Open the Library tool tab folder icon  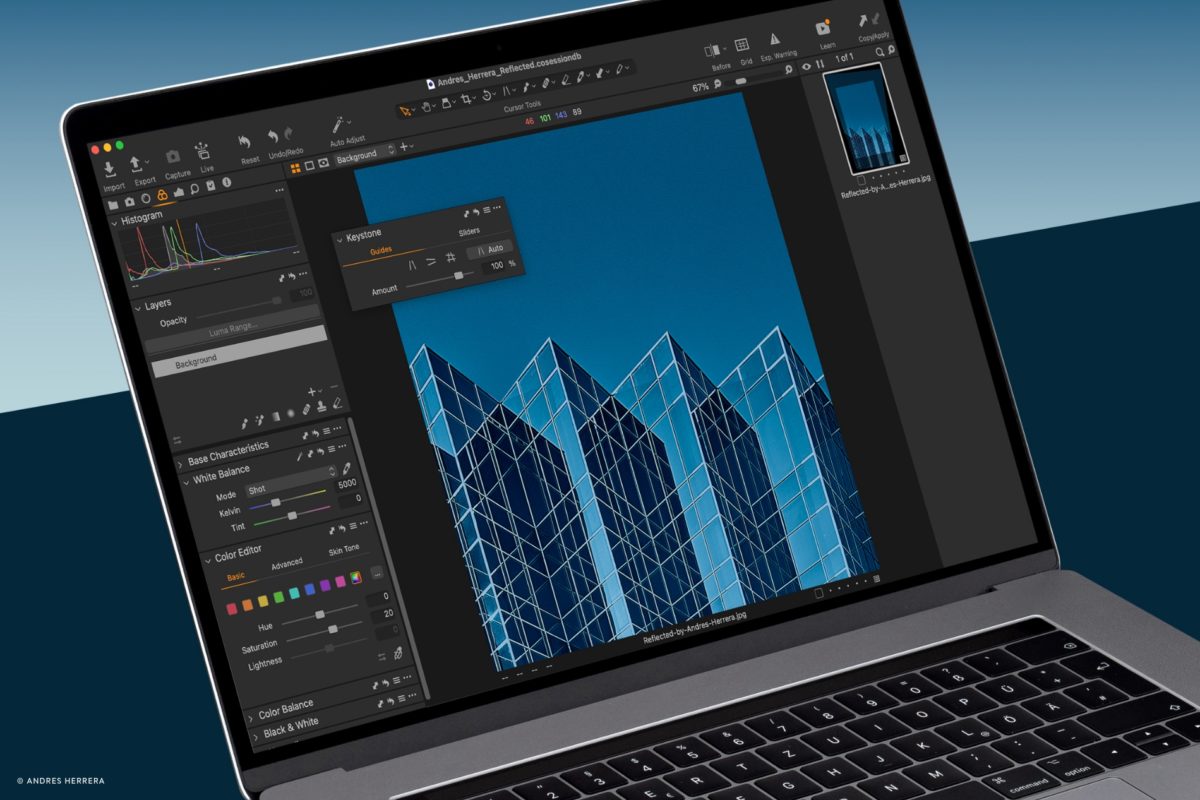[x=114, y=204]
